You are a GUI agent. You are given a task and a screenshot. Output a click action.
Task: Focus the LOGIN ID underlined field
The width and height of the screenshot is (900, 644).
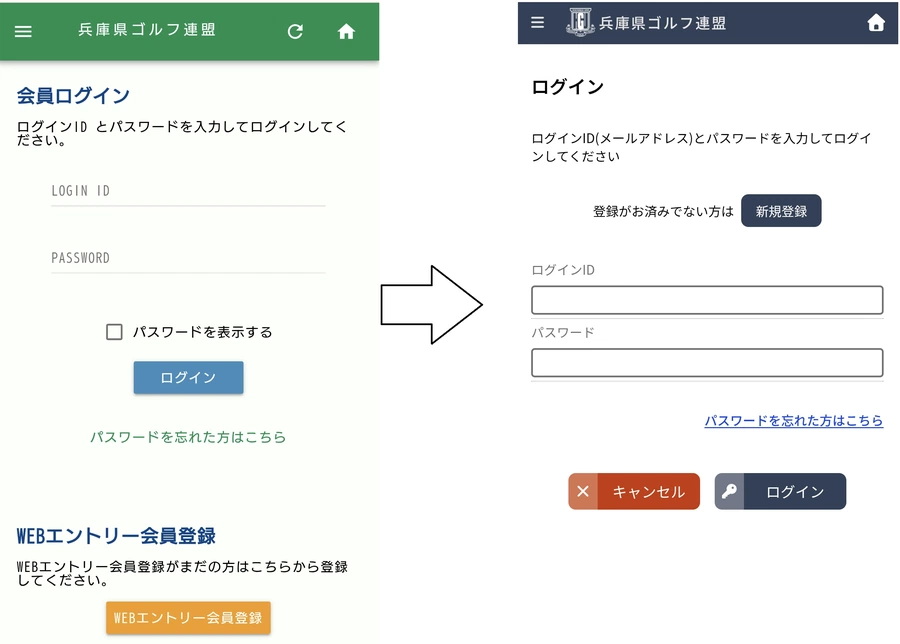point(188,191)
